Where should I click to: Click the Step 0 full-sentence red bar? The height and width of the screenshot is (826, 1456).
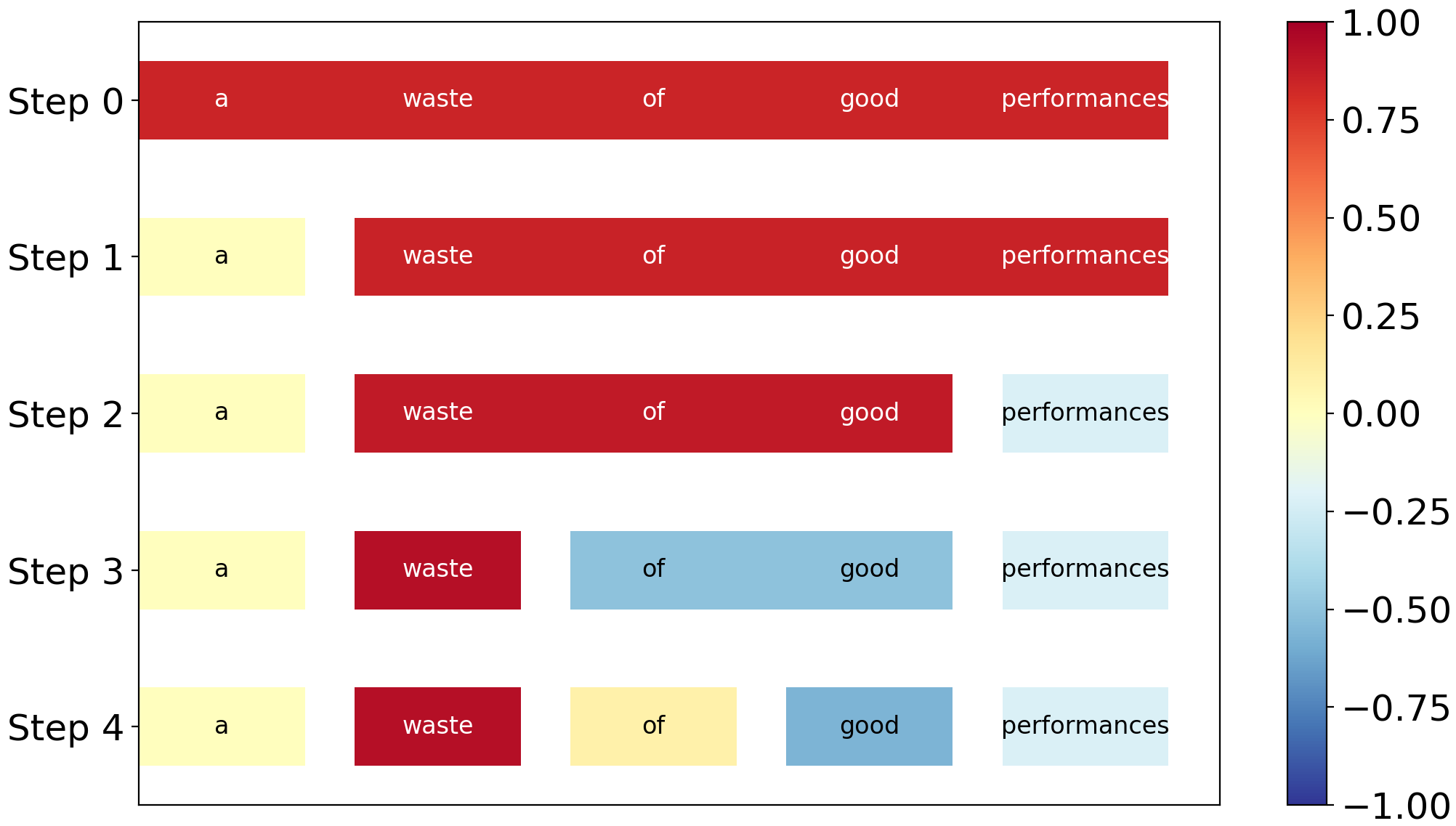coord(653,100)
